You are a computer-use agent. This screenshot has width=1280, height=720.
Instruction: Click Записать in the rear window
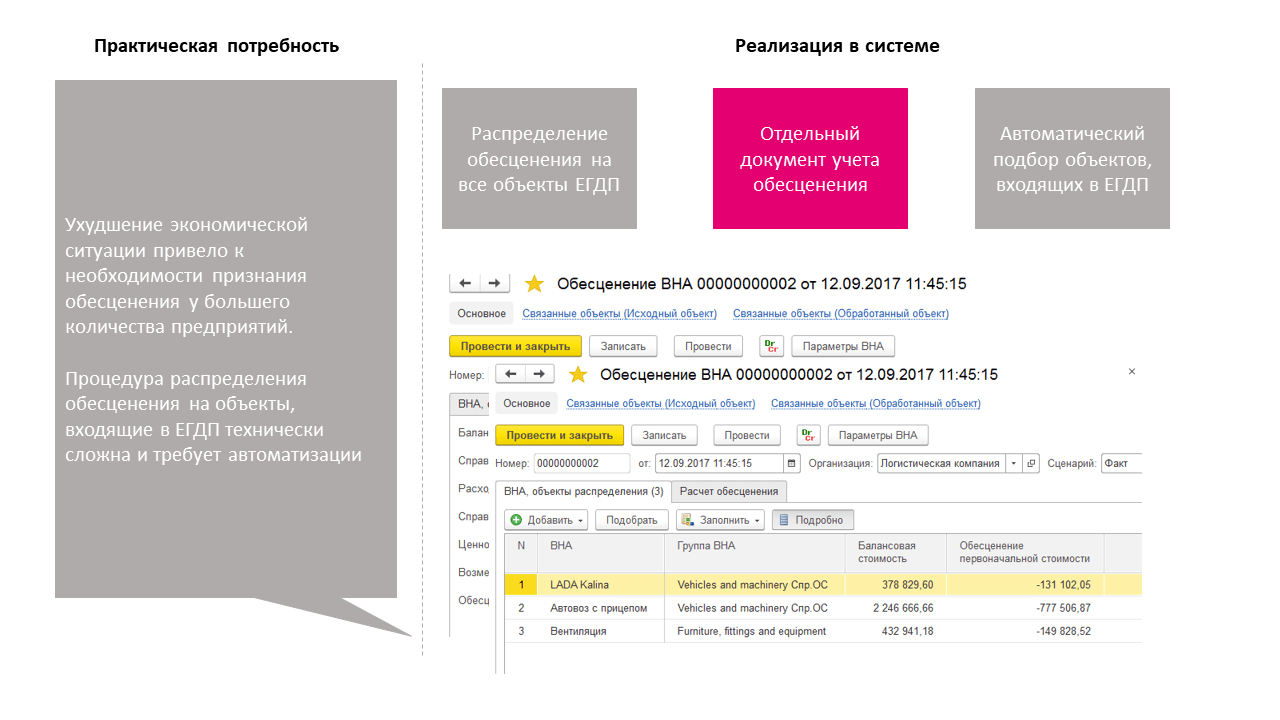click(x=624, y=346)
